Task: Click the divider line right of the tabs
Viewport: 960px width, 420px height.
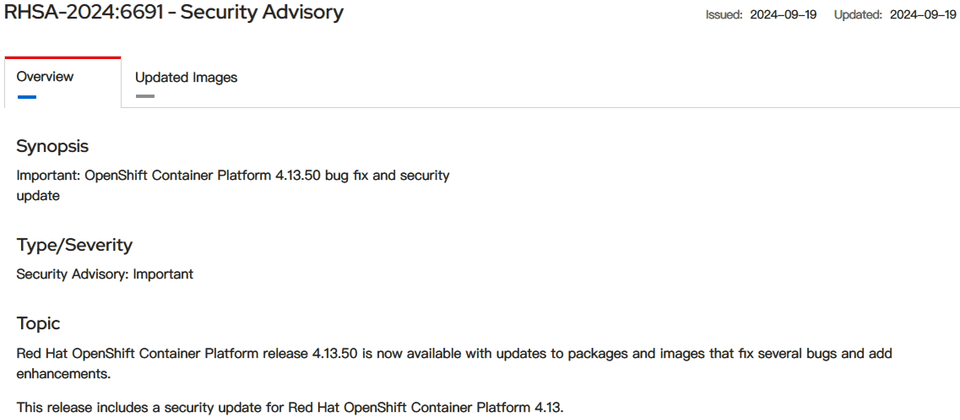Action: [600, 107]
